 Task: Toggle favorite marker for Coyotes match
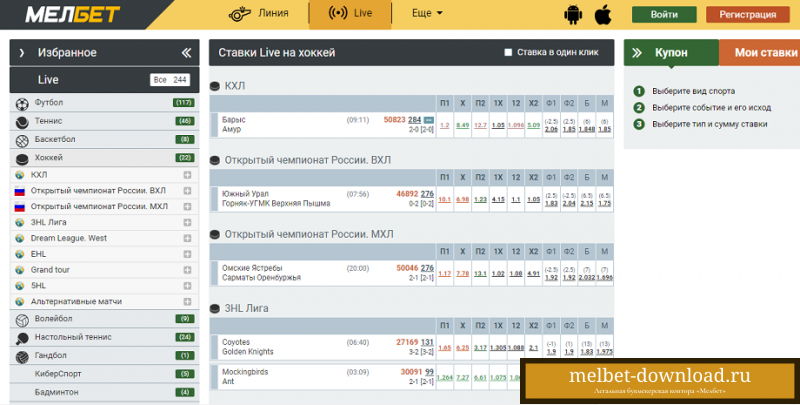[215, 347]
